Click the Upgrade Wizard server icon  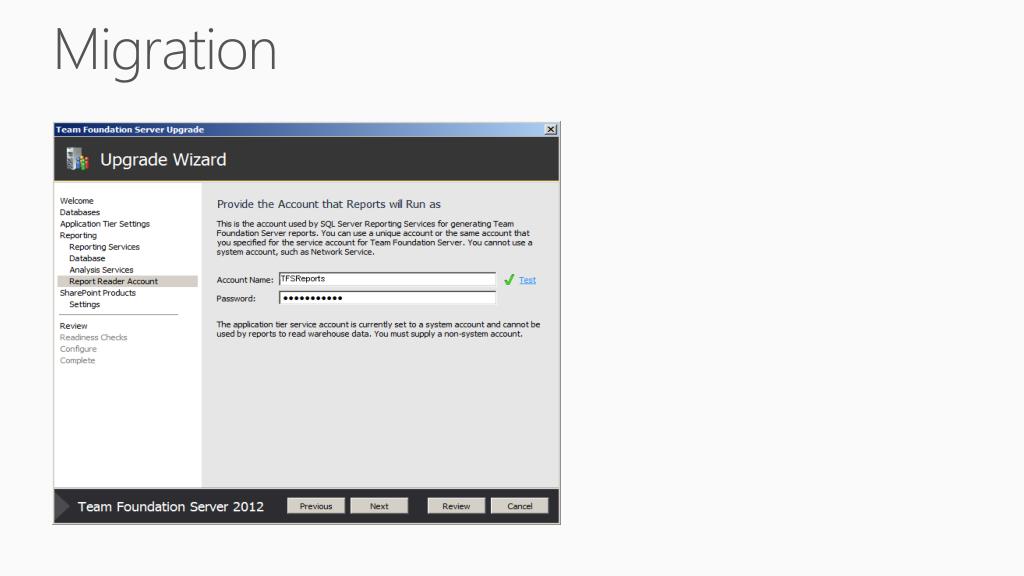coord(77,159)
